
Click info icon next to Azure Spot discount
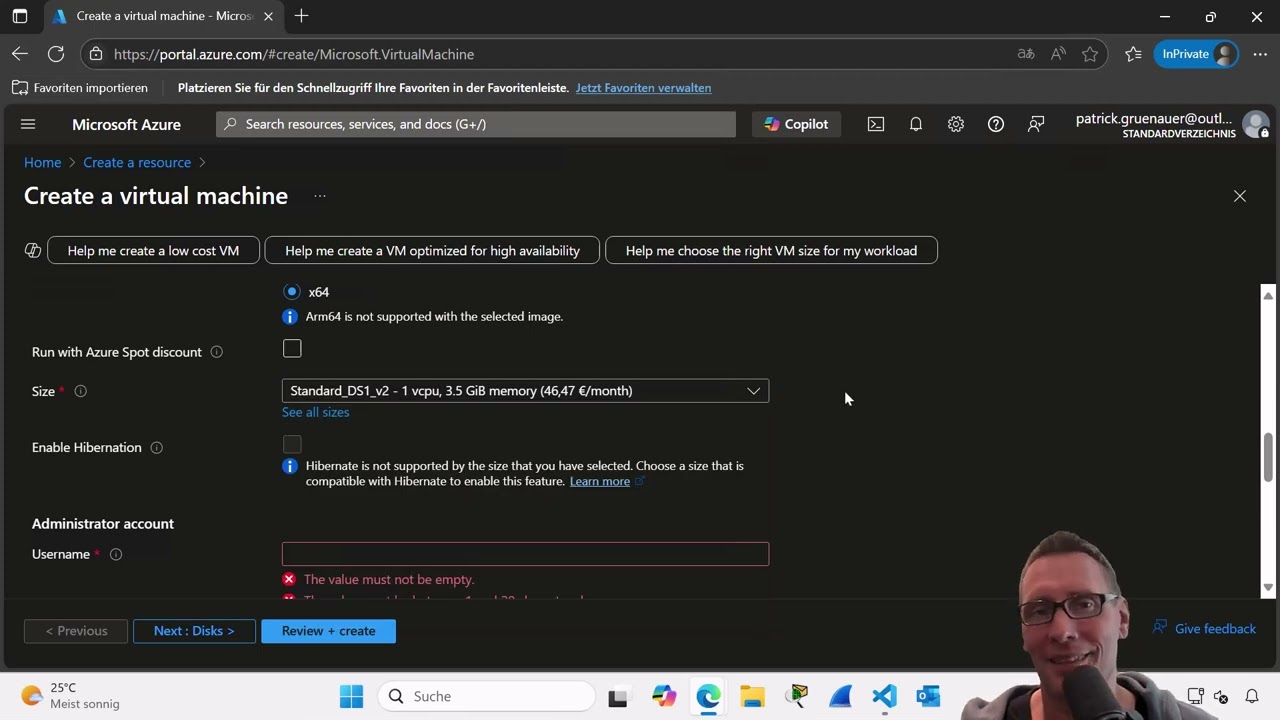point(216,352)
